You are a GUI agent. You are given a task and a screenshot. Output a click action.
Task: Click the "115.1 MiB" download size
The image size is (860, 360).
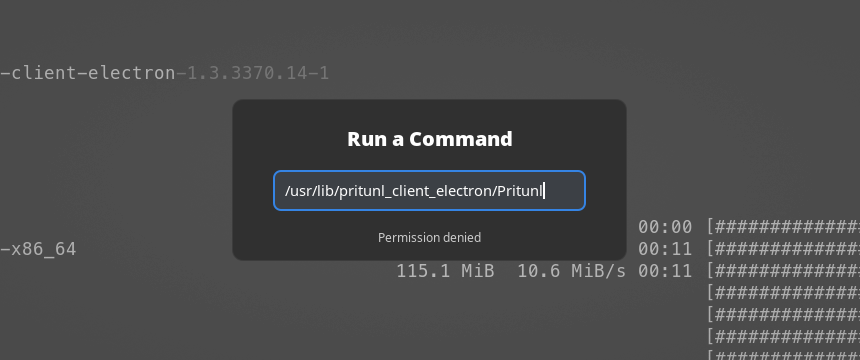click(445, 271)
